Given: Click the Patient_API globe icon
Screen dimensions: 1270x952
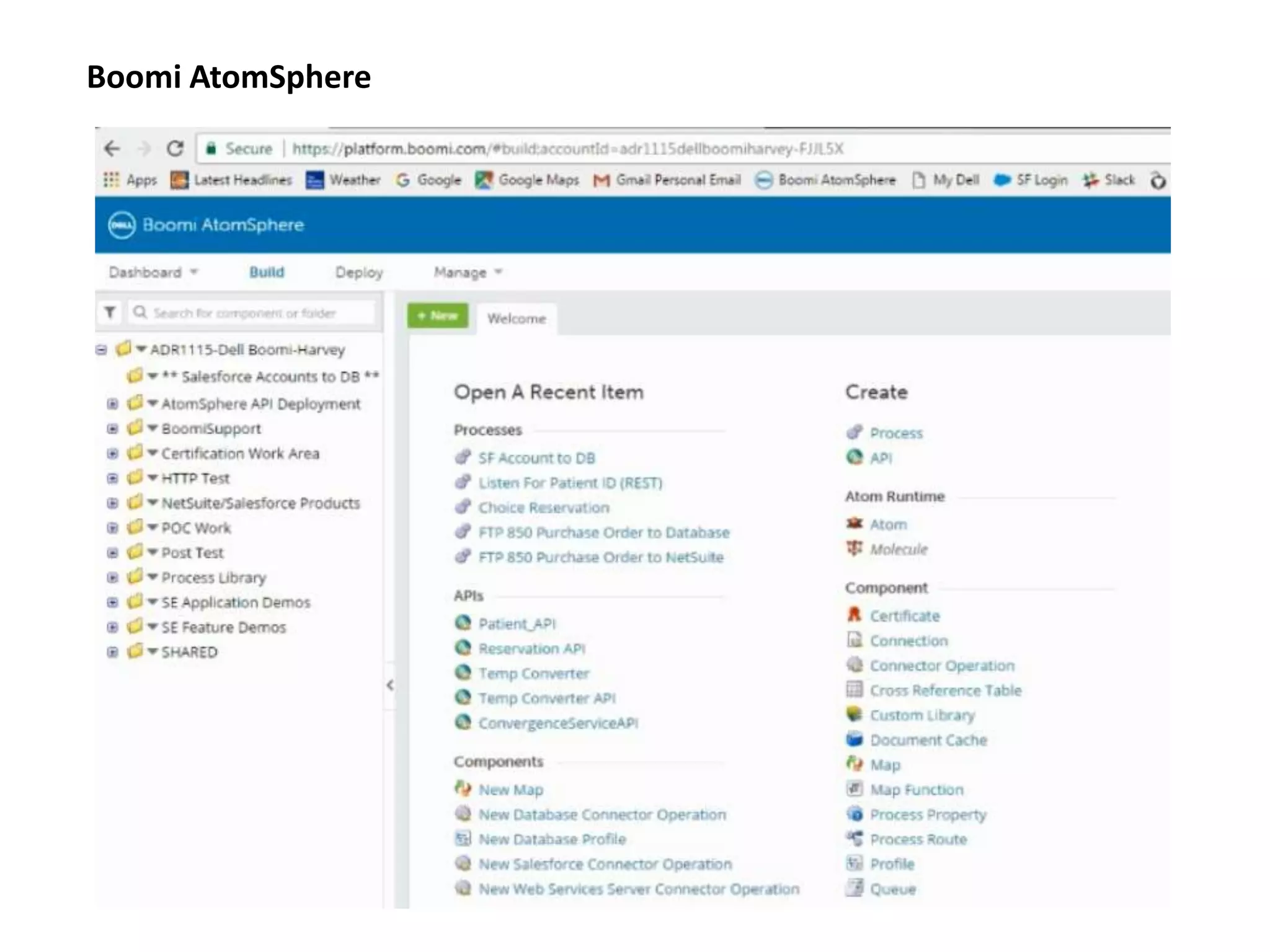Looking at the screenshot, I should pos(463,622).
